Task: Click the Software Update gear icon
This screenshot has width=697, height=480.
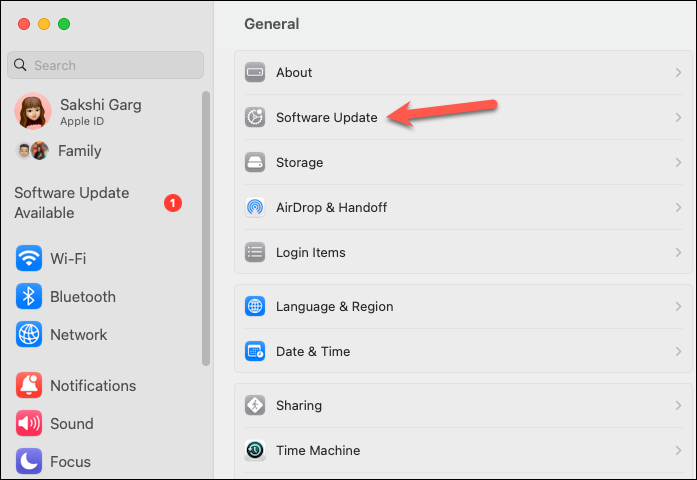Action: (255, 117)
